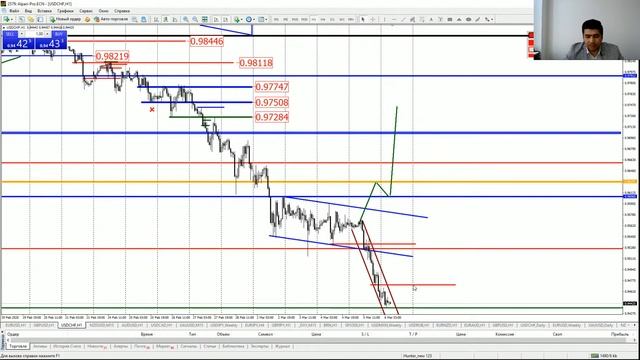Increase volume in one-click trading panel
640x360 pixels.
pyautogui.click(x=48, y=34)
